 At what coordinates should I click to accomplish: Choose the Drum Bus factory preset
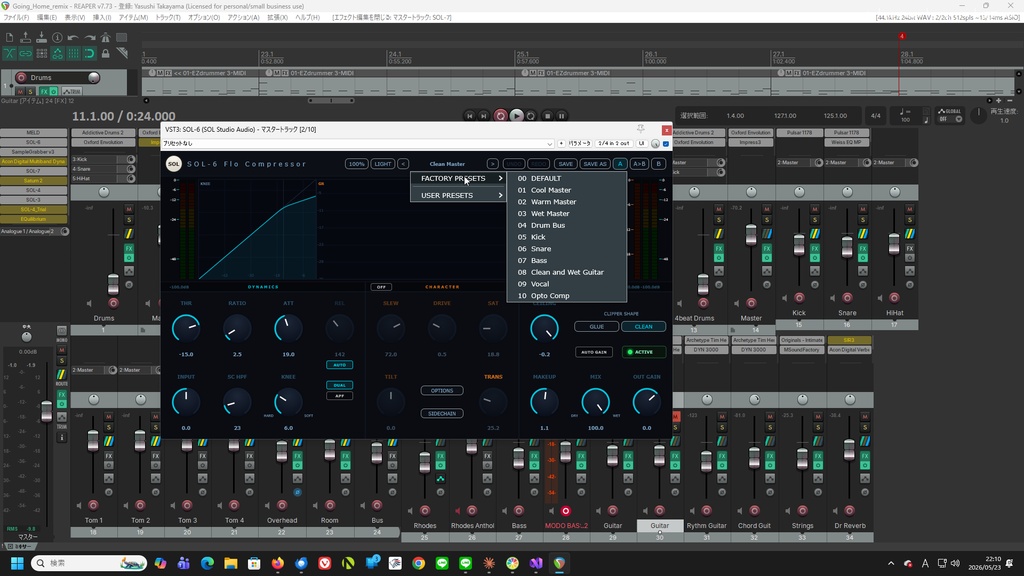tap(566, 225)
